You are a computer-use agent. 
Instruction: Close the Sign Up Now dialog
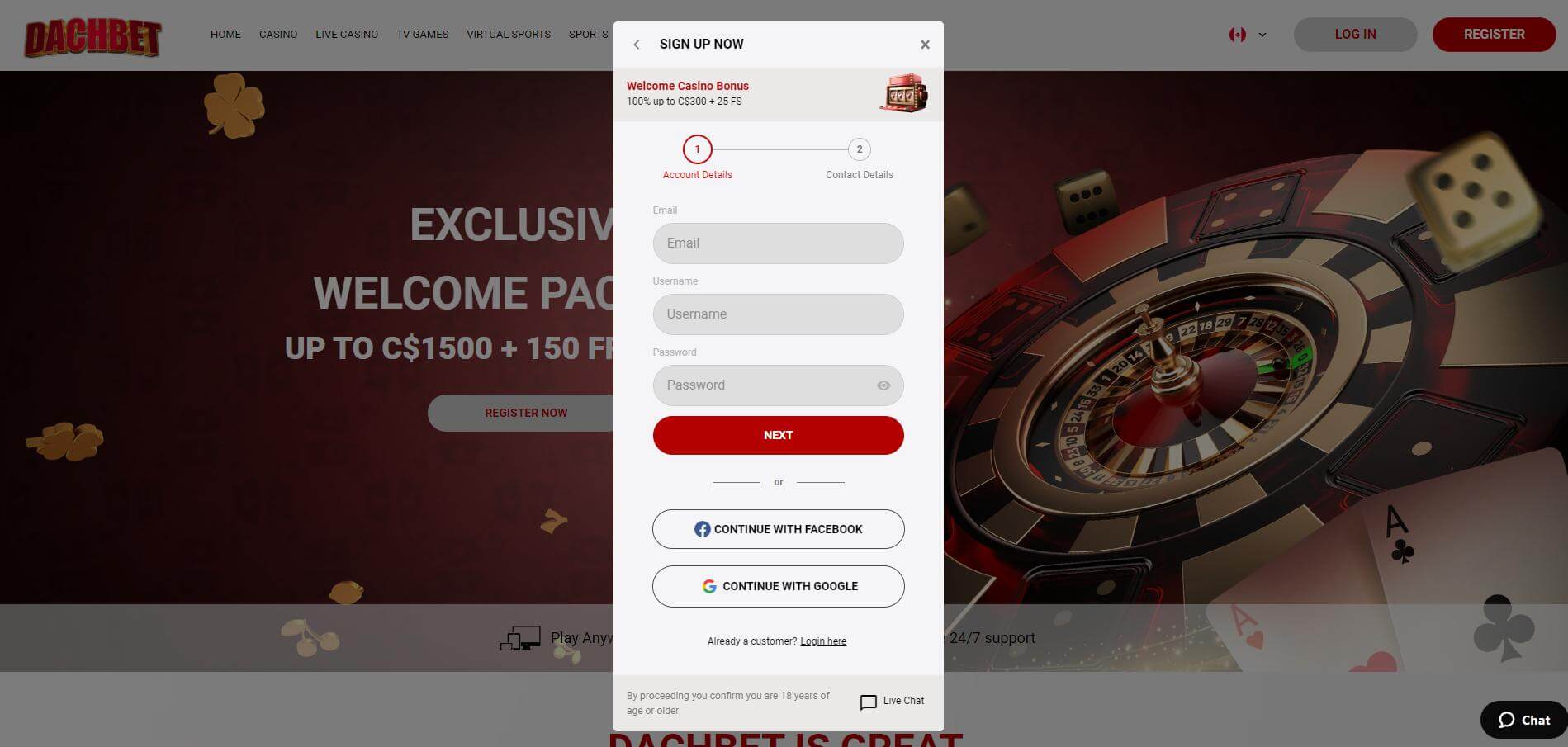pos(925,45)
